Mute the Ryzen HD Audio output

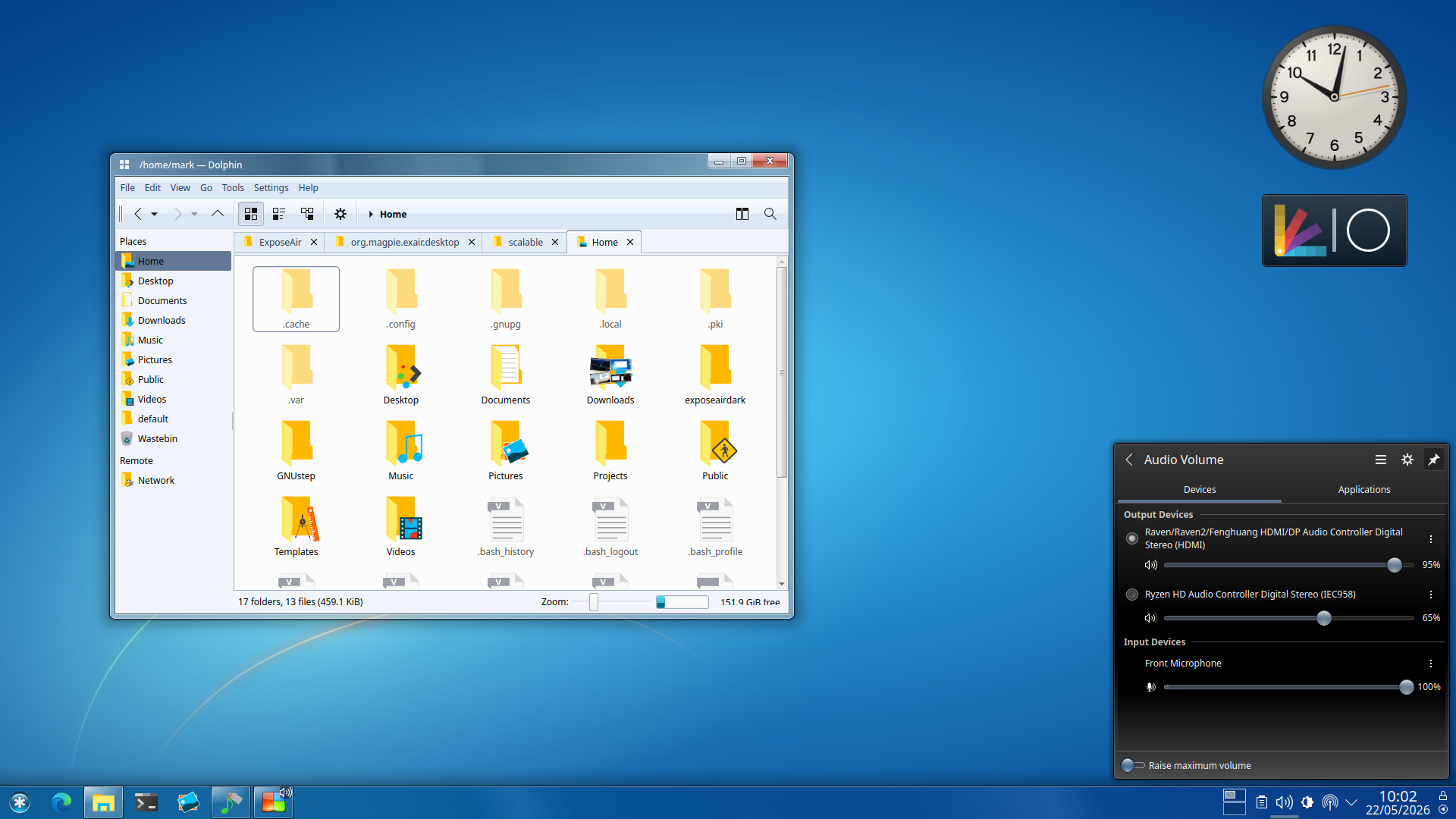coord(1150,618)
